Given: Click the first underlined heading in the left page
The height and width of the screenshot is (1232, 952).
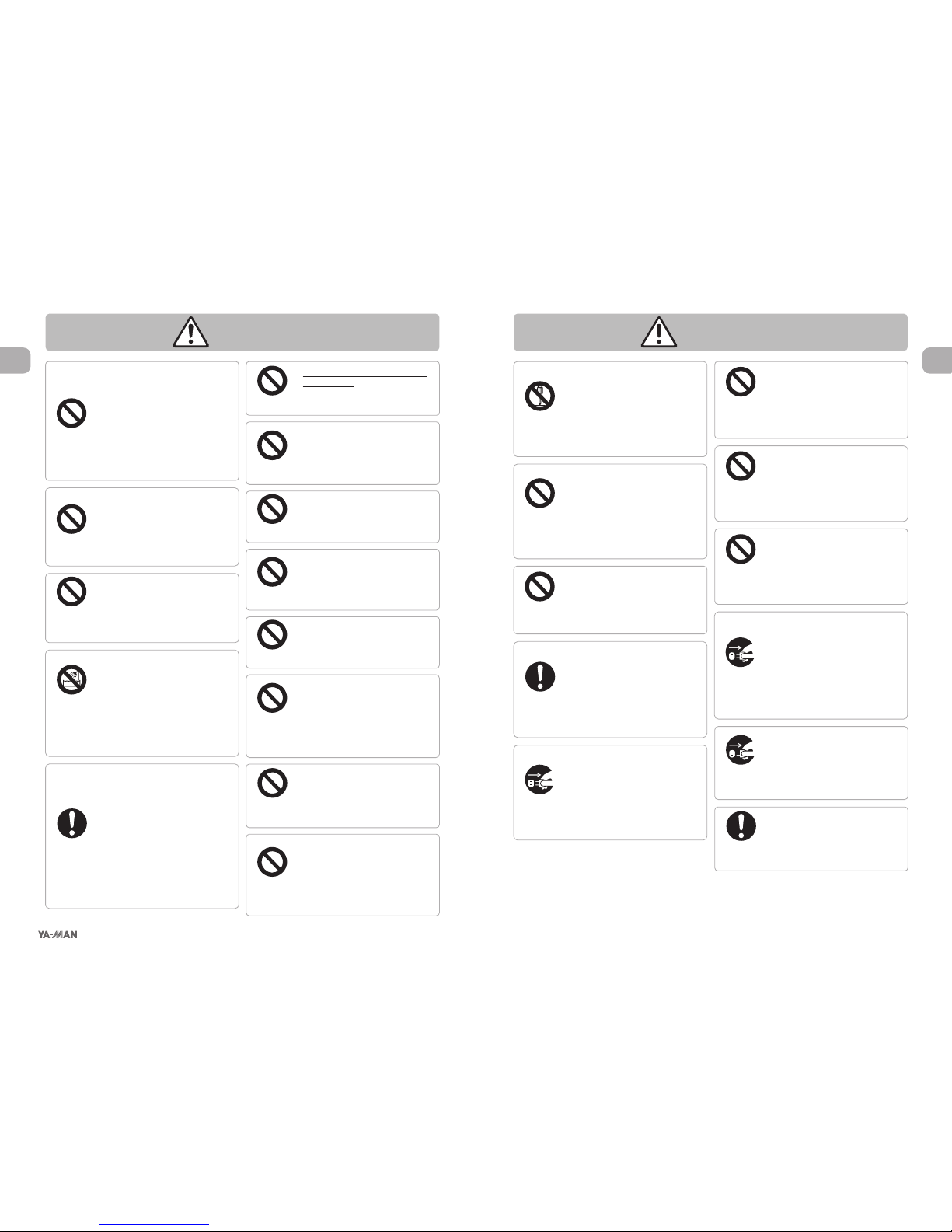Looking at the screenshot, I should pyautogui.click(x=364, y=380).
